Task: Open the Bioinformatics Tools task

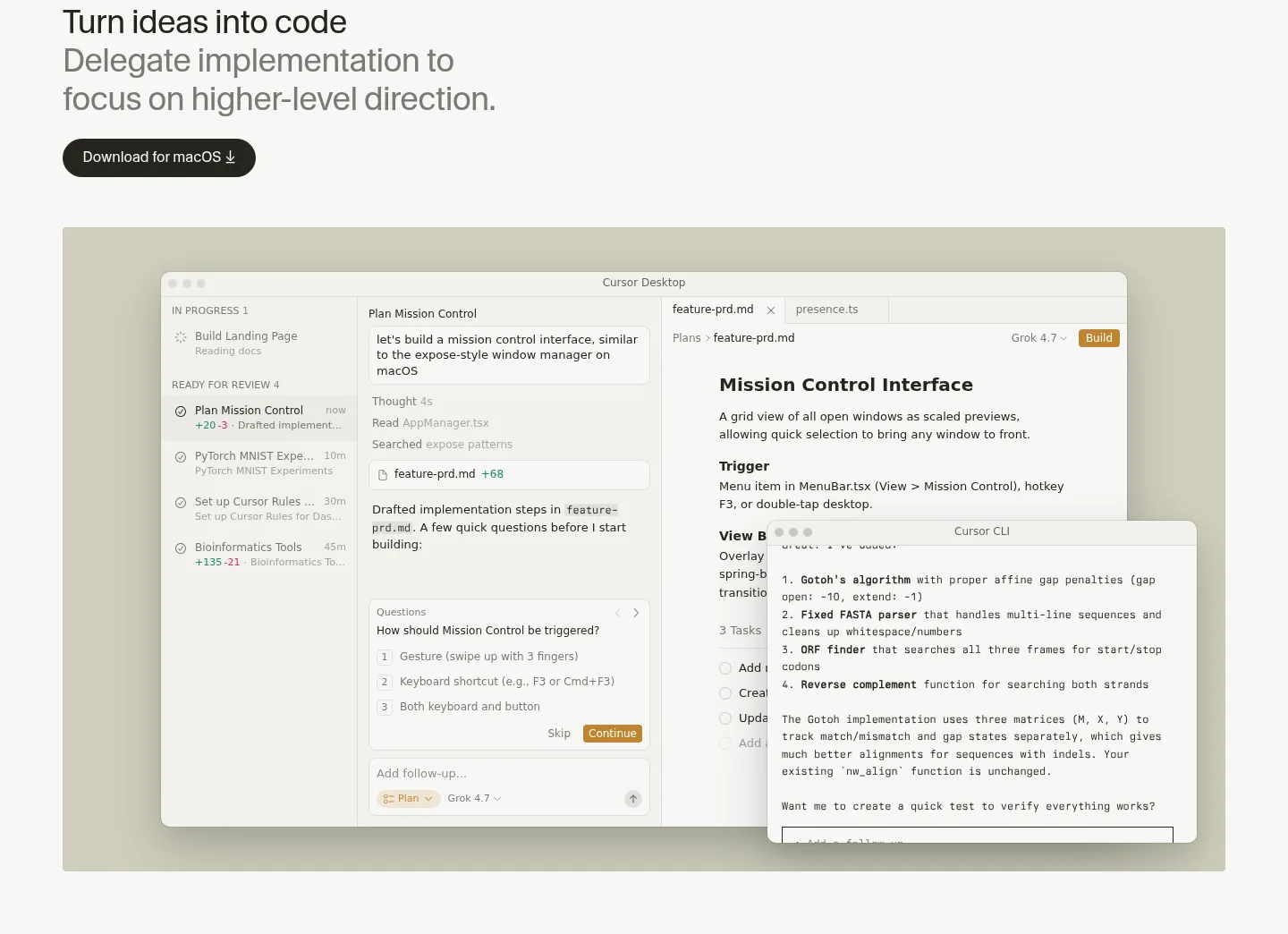Action: tap(259, 554)
